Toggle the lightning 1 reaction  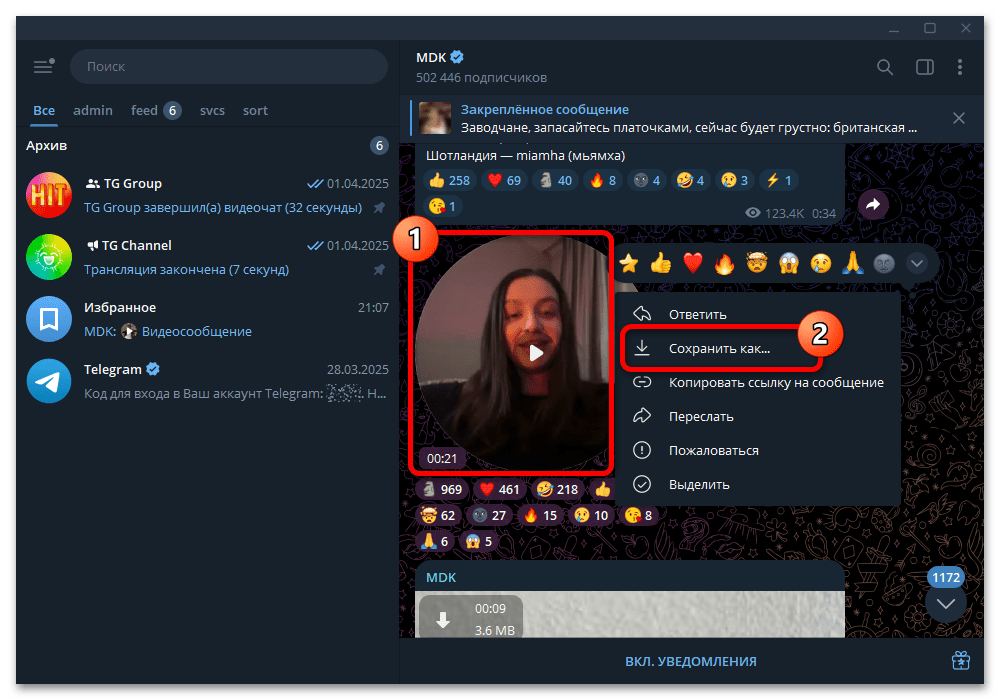tap(779, 180)
